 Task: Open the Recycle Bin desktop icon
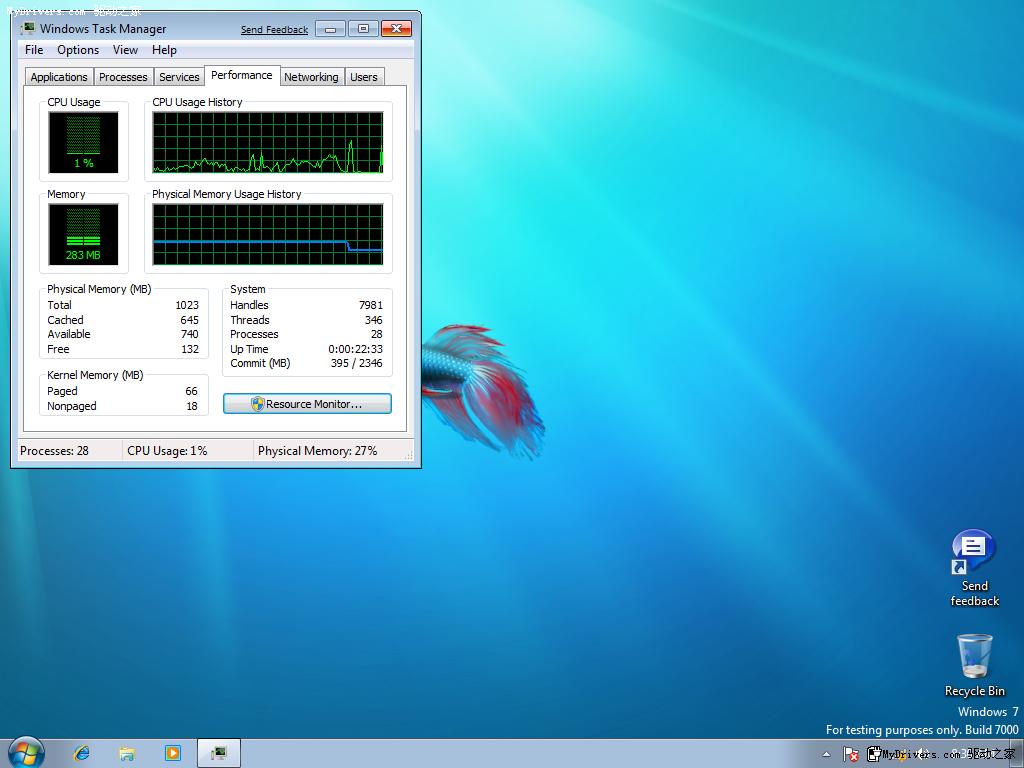coord(974,665)
